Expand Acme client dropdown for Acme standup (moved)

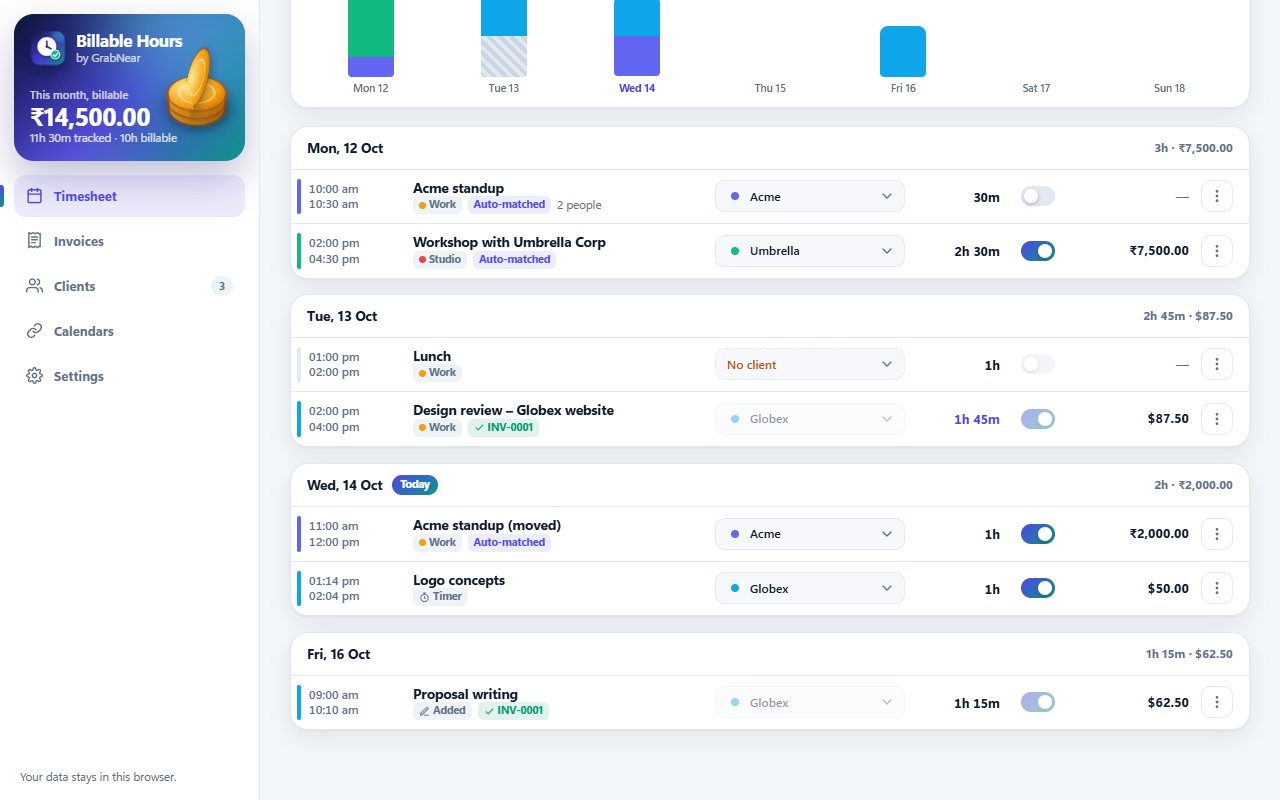click(x=810, y=534)
